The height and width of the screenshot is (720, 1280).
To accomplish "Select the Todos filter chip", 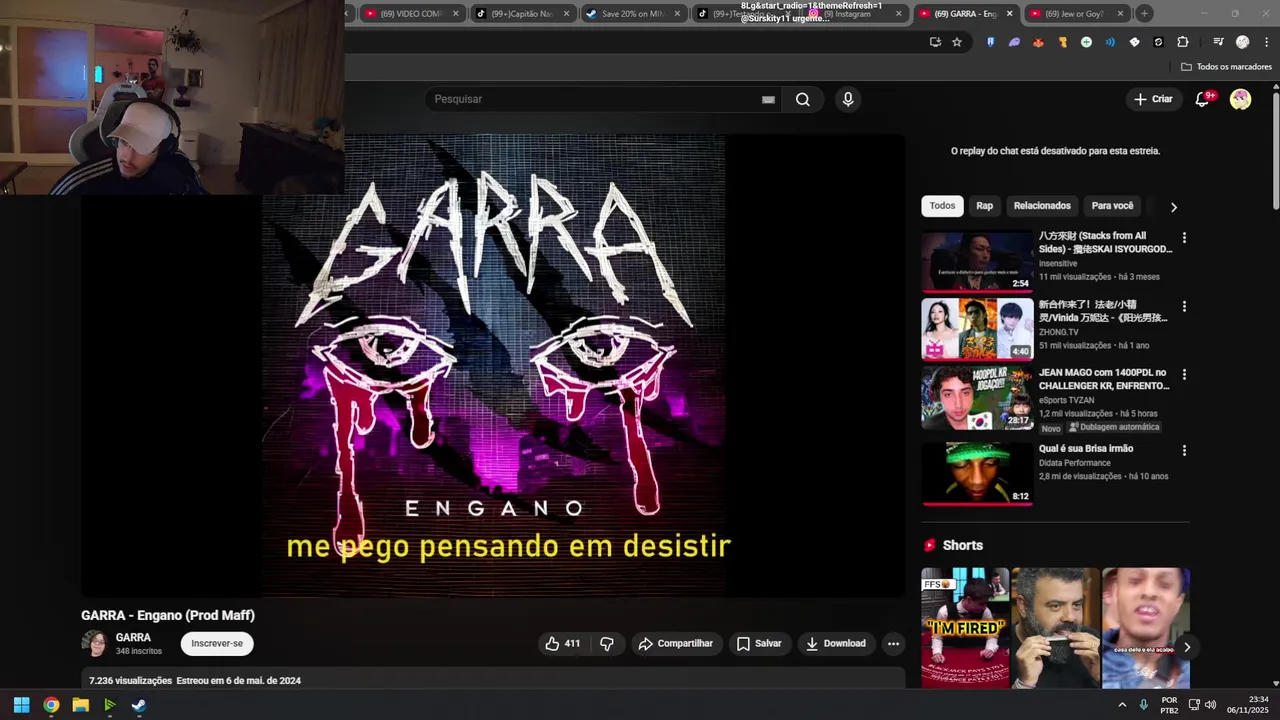I will [942, 206].
